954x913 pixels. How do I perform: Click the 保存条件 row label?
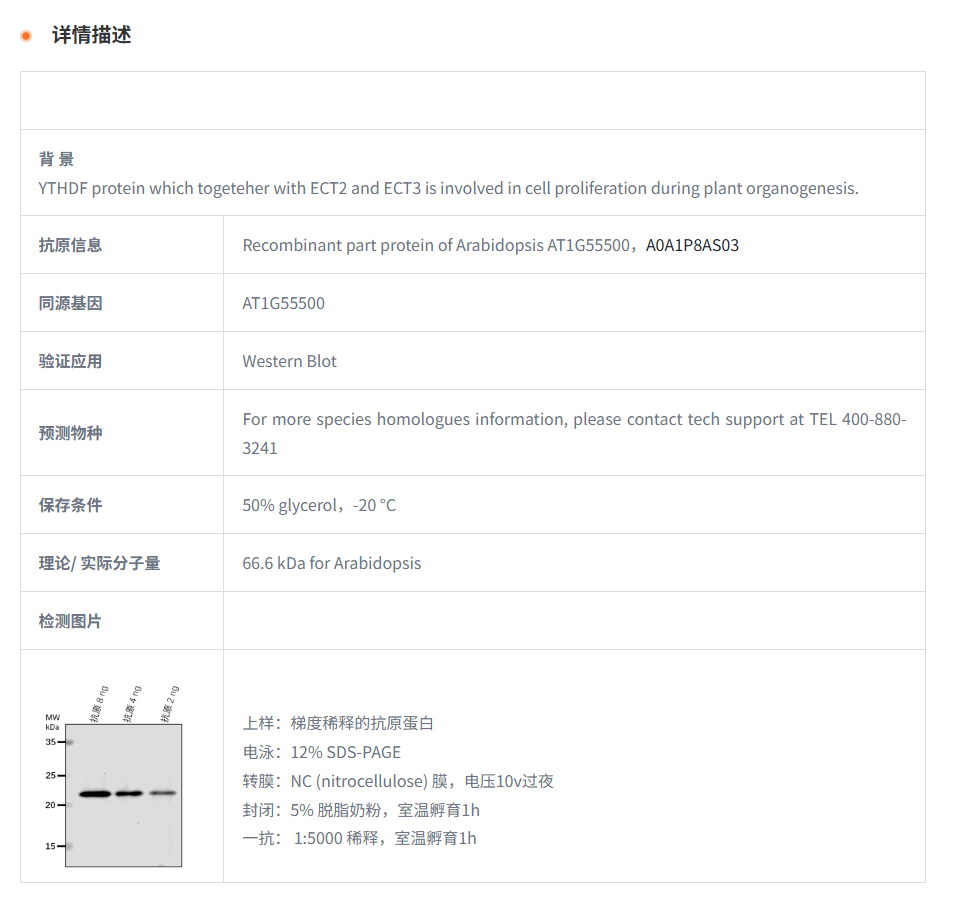click(x=70, y=505)
